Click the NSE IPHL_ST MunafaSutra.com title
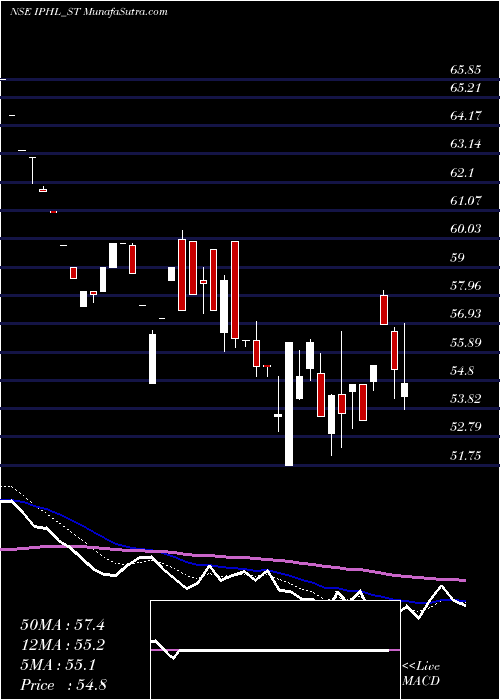 88,12
